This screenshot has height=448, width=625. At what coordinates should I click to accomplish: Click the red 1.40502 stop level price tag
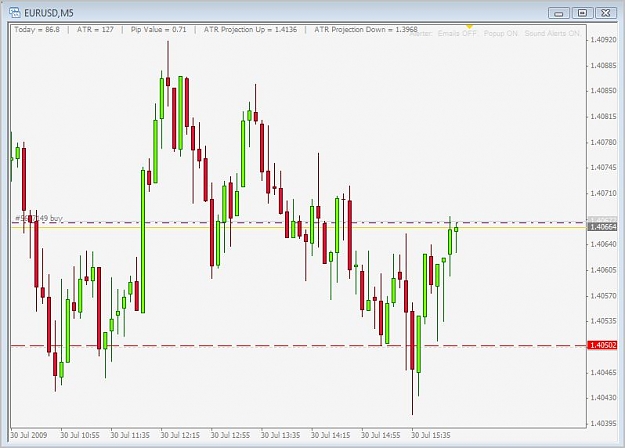602,345
